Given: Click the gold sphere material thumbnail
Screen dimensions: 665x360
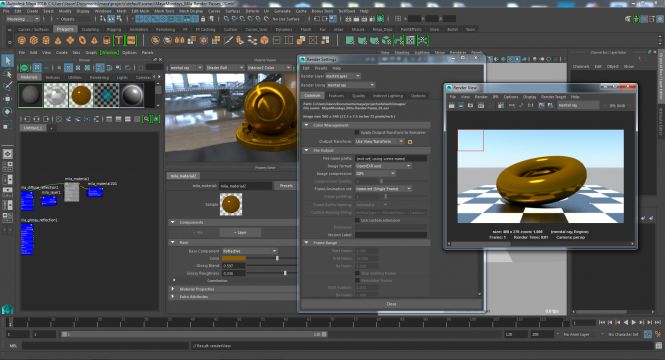Looking at the screenshot, I should tap(81, 95).
